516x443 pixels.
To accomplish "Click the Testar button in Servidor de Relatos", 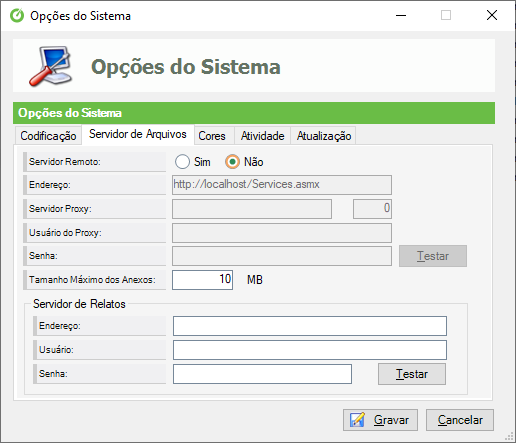I will [x=412, y=374].
